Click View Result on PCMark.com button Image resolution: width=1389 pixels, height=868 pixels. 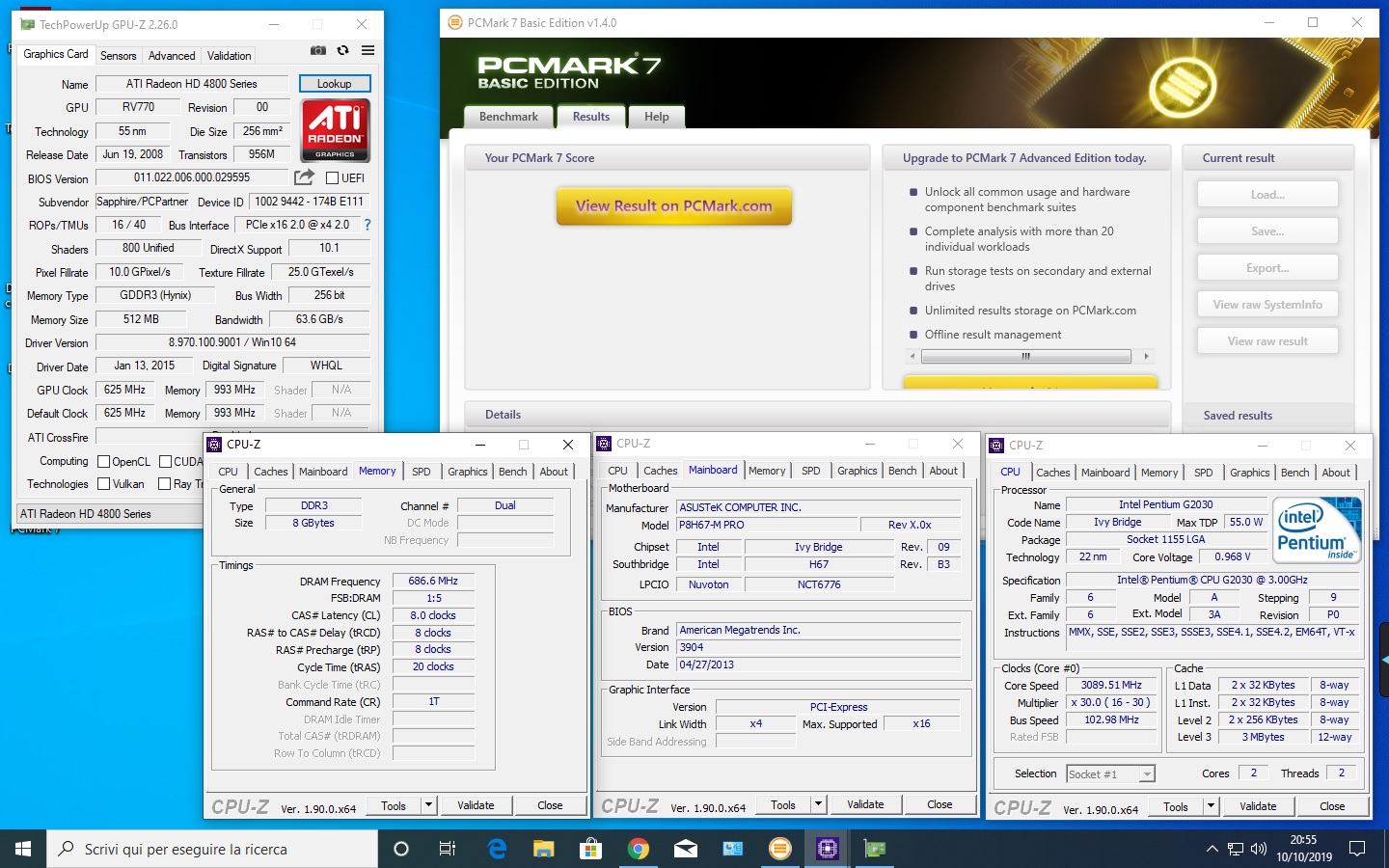(674, 205)
